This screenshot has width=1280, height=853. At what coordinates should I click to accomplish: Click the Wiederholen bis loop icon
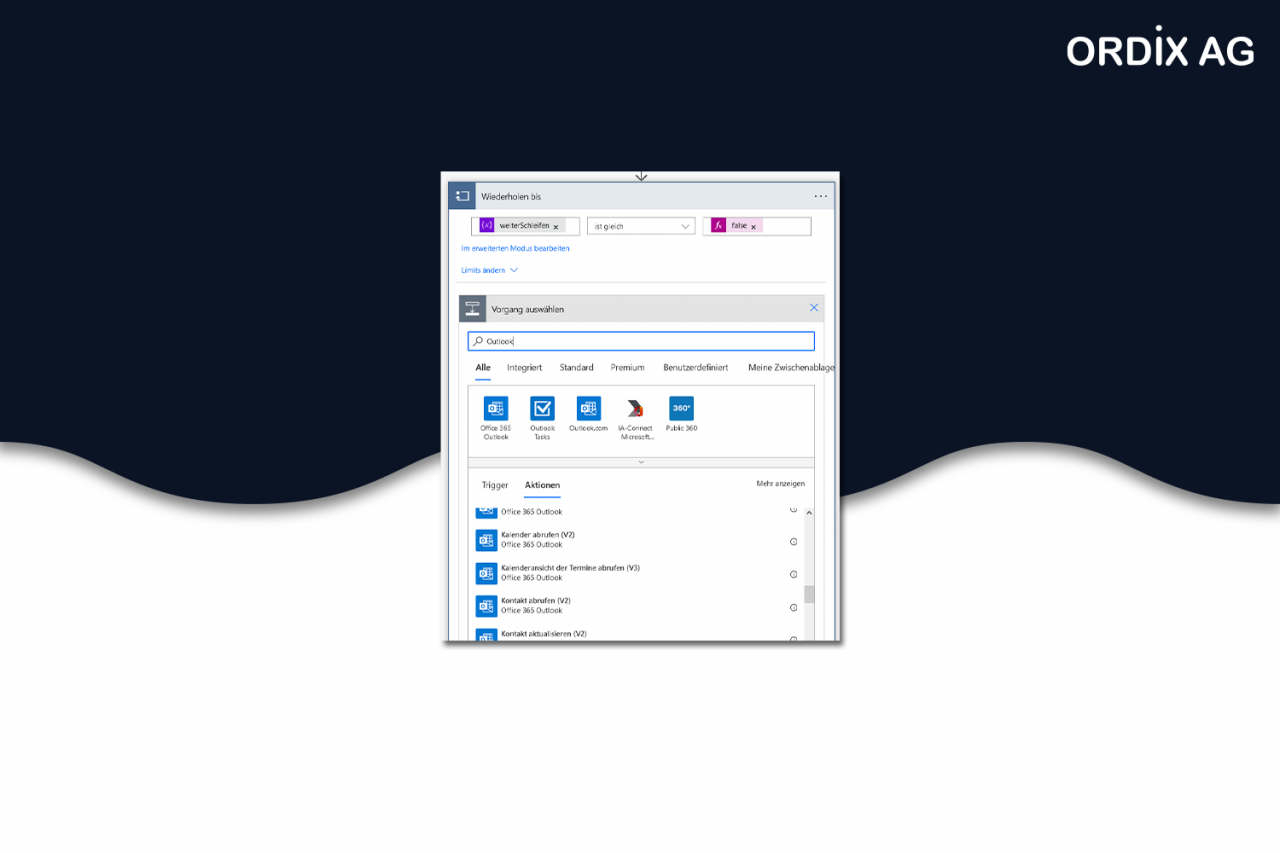[462, 196]
